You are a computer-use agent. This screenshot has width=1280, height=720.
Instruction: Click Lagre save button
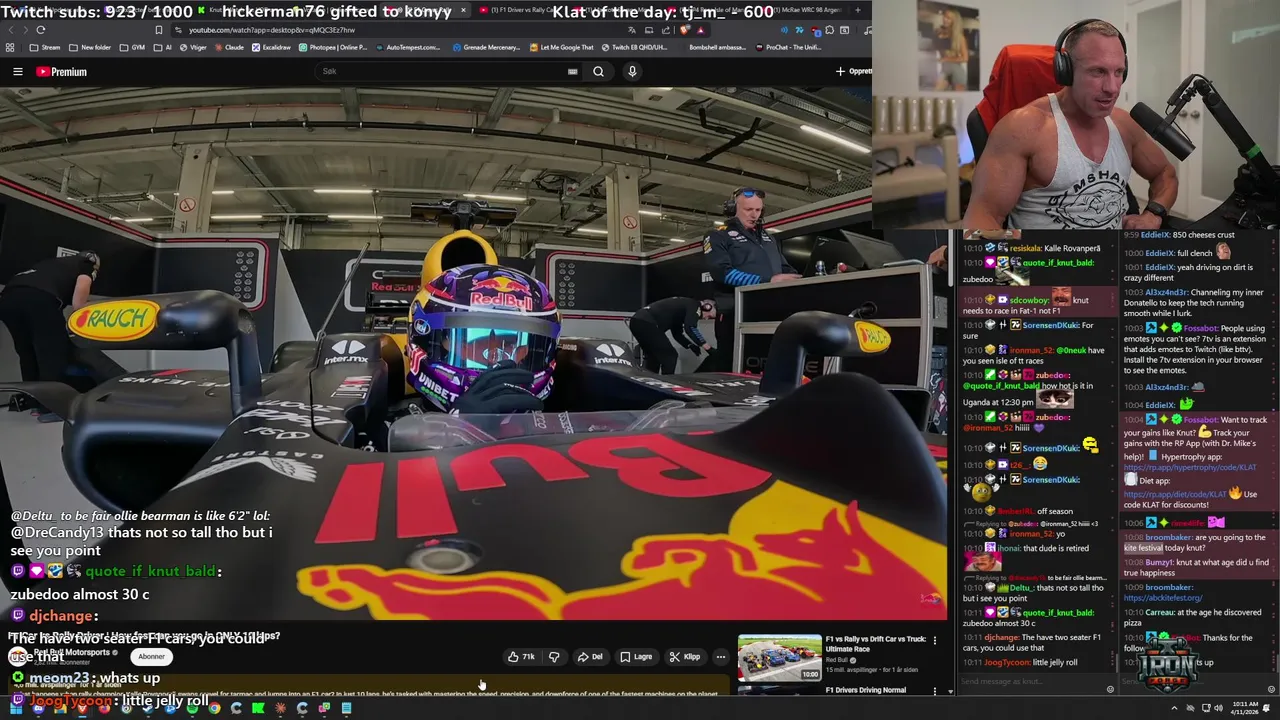point(636,657)
